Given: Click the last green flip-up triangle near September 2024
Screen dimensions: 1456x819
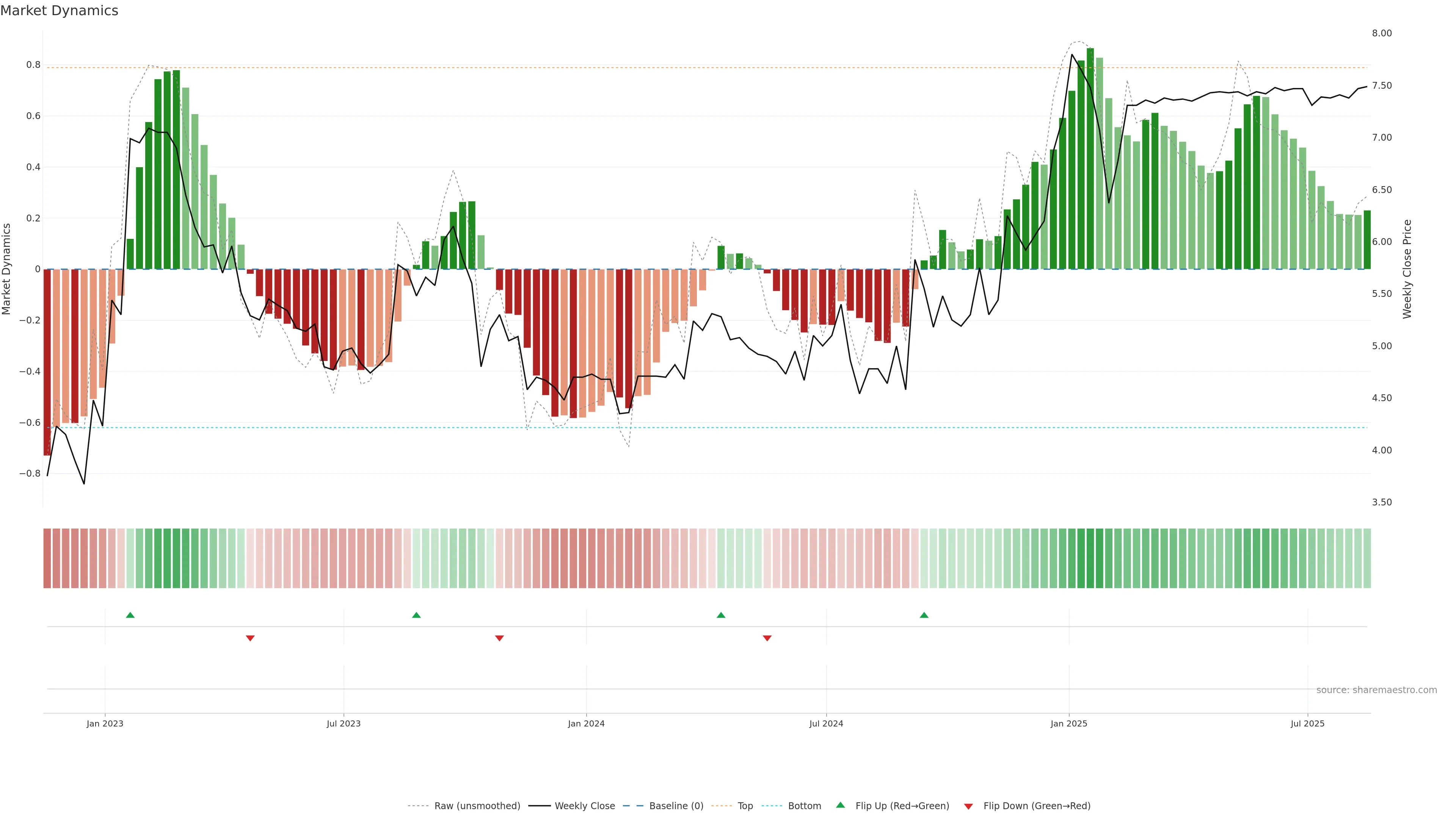Looking at the screenshot, I should [924, 615].
